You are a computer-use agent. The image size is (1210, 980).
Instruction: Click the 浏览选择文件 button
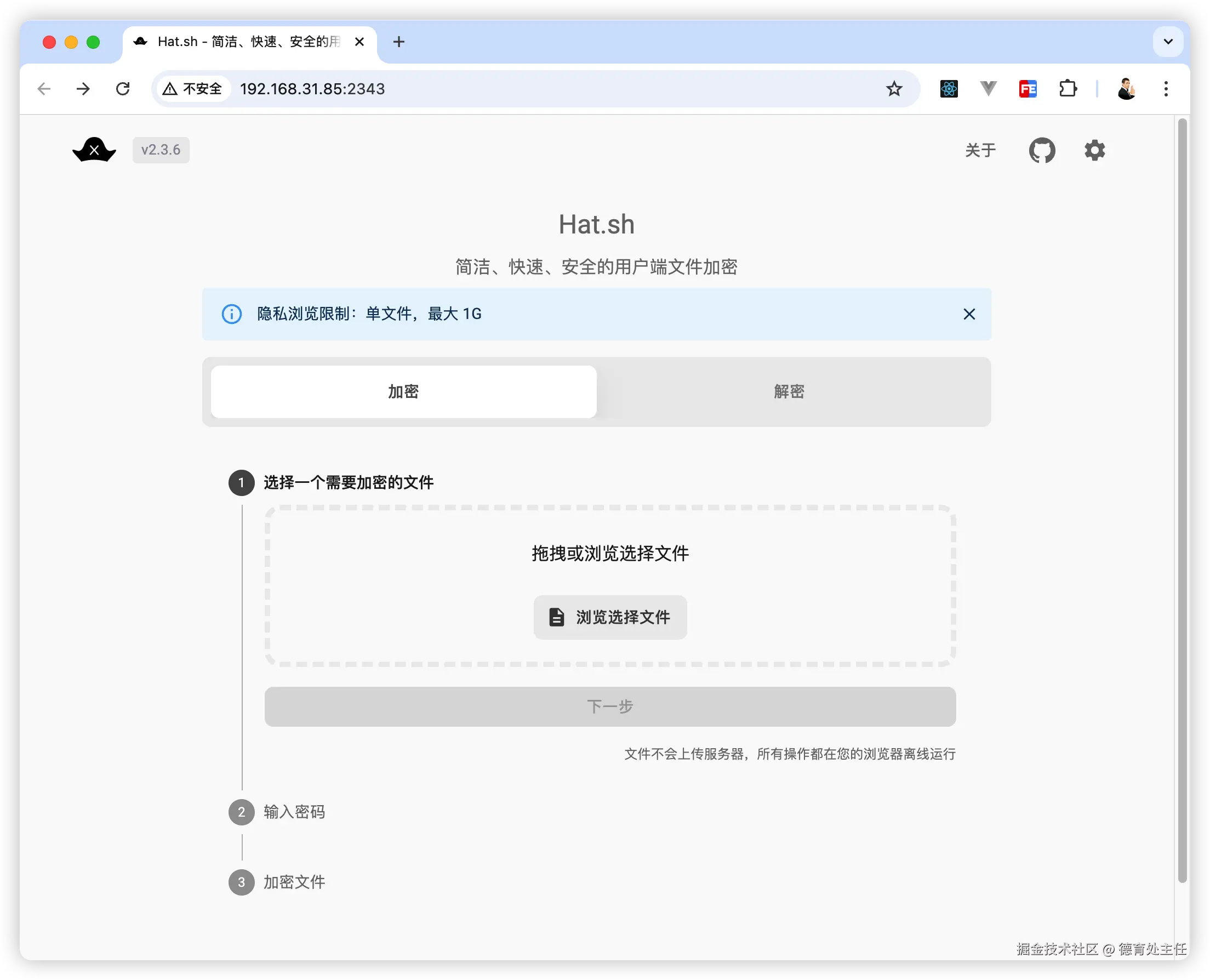(x=610, y=617)
